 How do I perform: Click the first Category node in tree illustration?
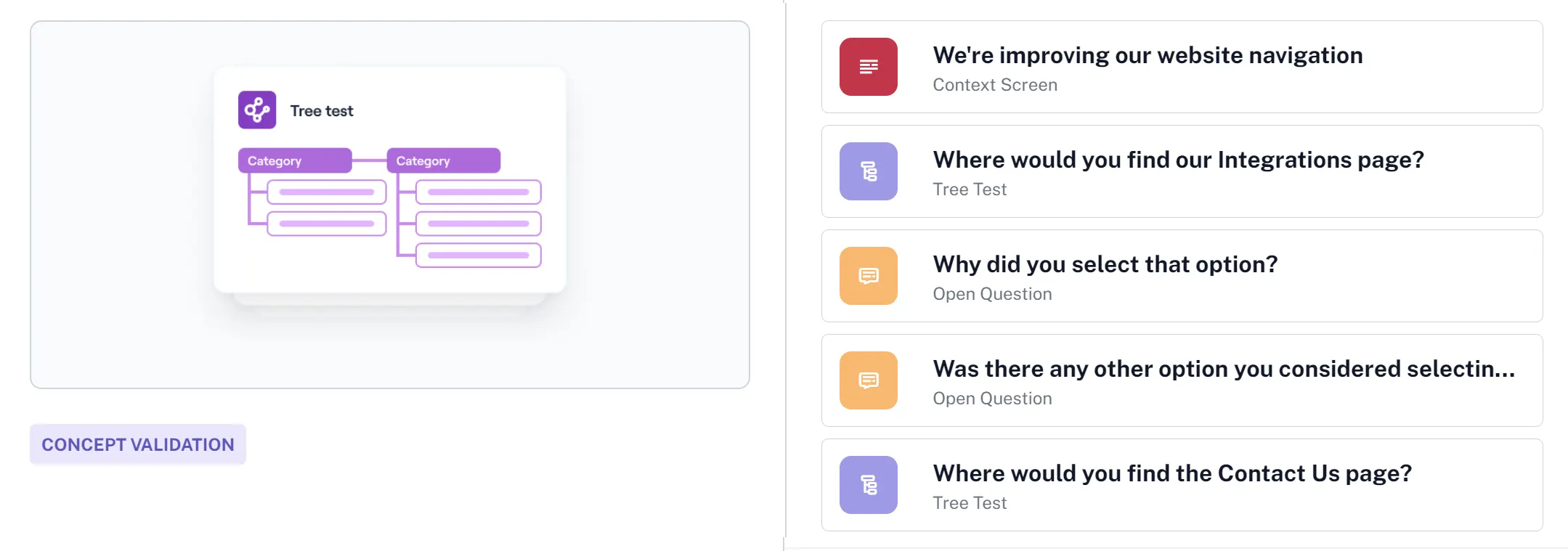pyautogui.click(x=295, y=160)
